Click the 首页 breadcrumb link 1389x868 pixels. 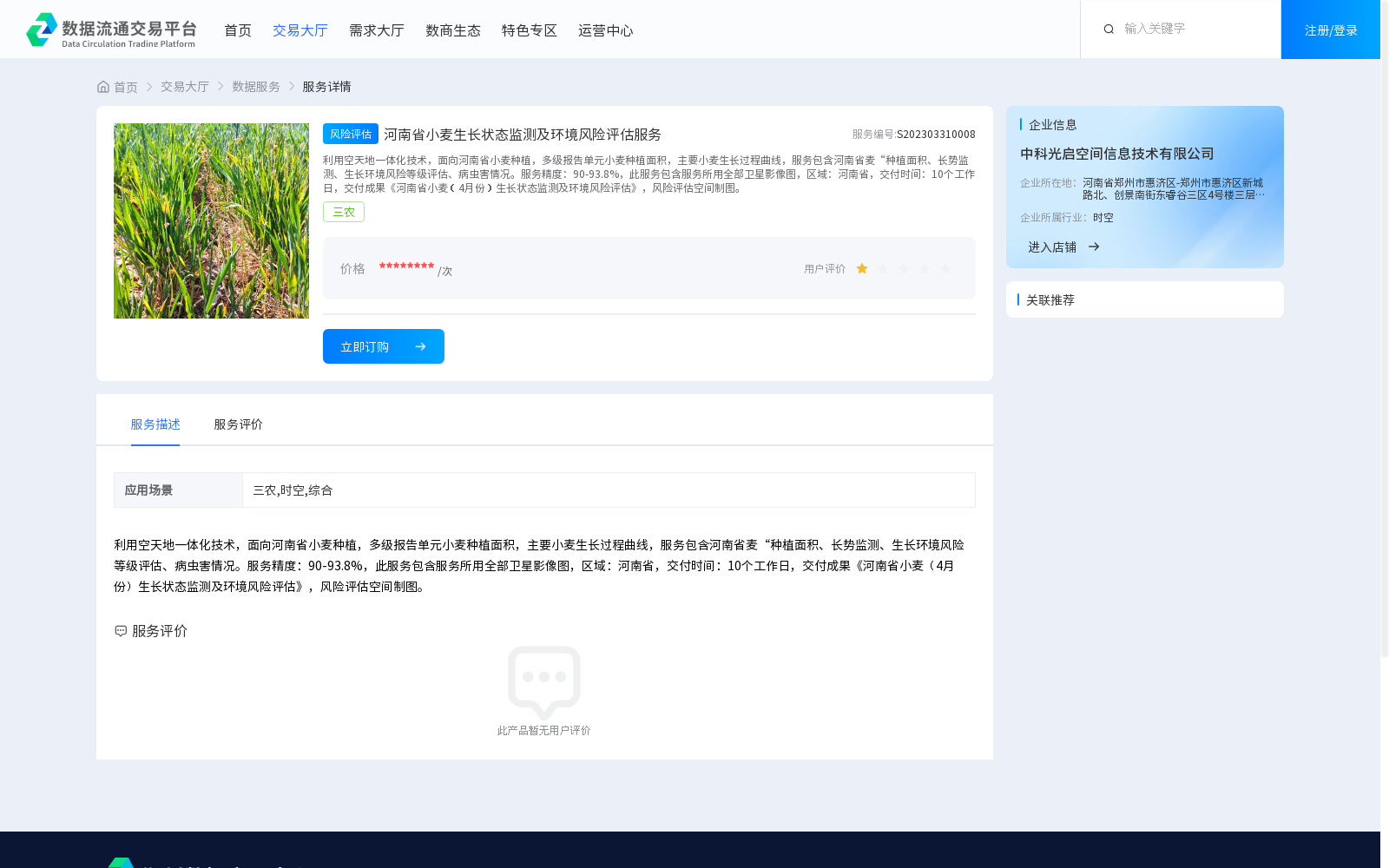(126, 87)
